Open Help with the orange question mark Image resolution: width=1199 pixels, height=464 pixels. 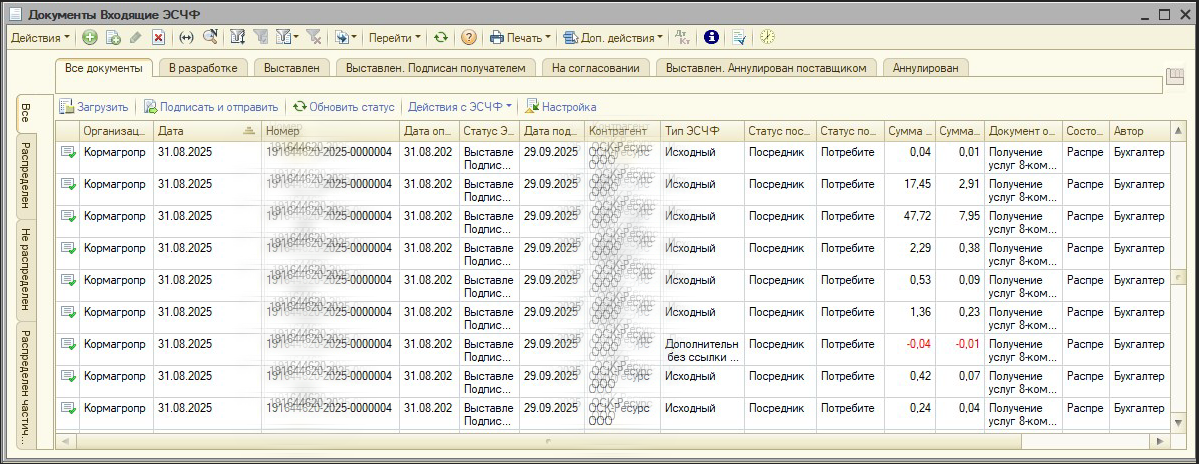point(468,38)
